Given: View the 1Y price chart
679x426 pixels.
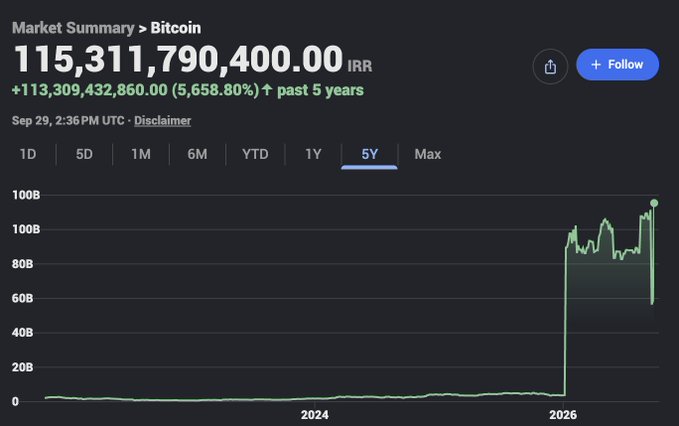Looking at the screenshot, I should tap(314, 154).
